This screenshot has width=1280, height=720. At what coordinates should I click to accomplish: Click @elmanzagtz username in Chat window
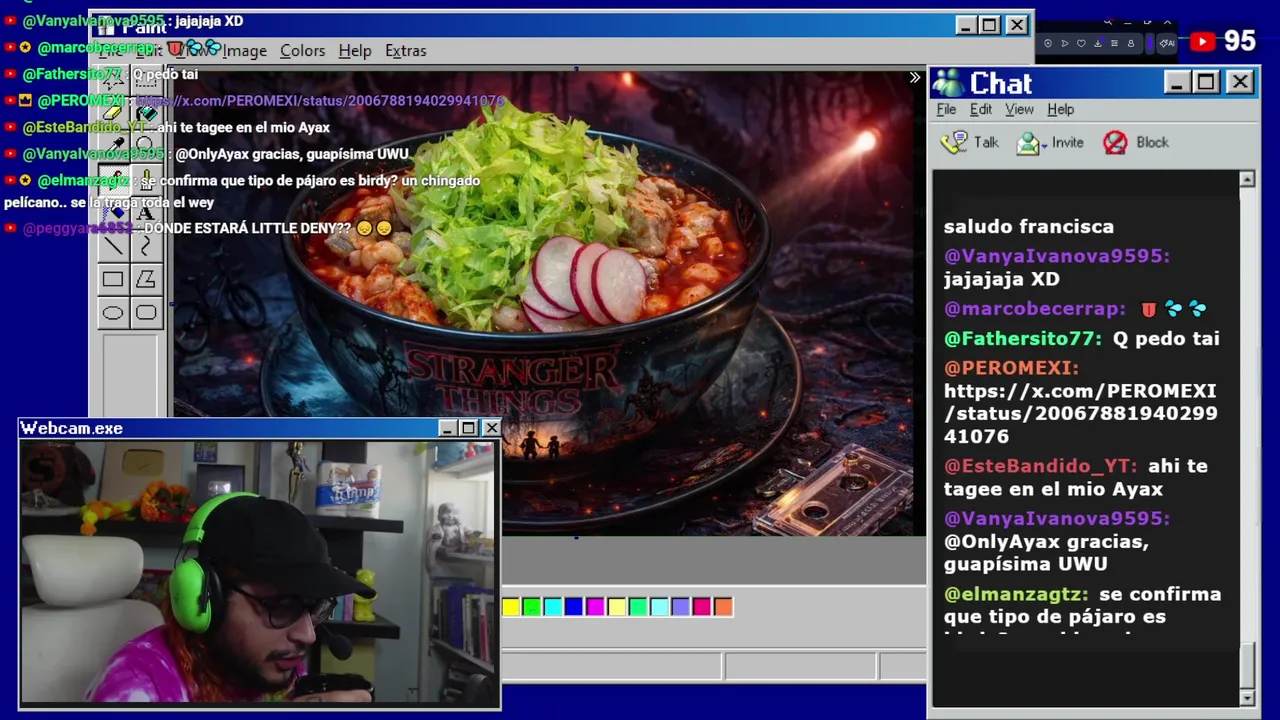(1018, 594)
